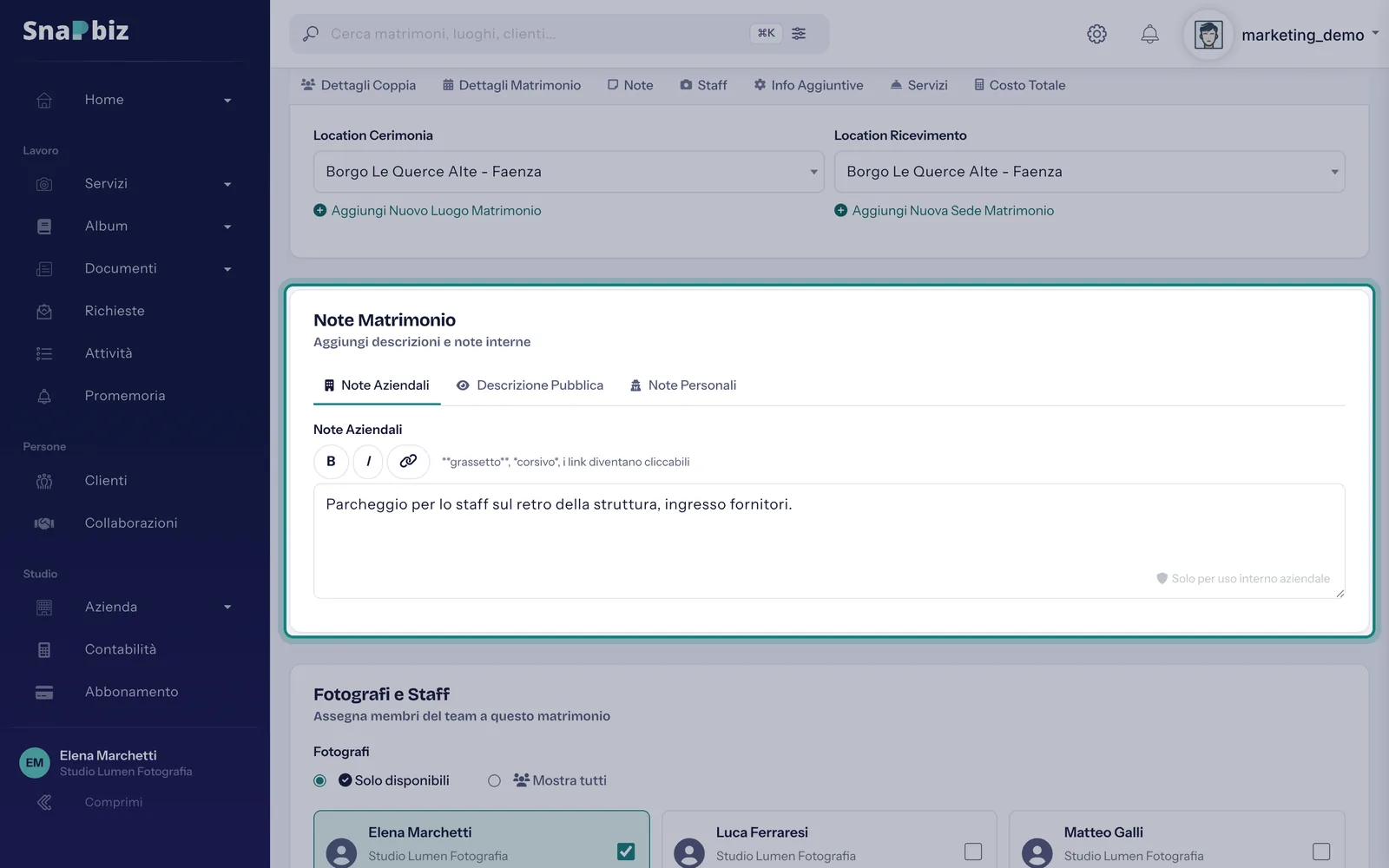Switch to Descrizione Pubblica tab
The width and height of the screenshot is (1389, 868).
(530, 385)
